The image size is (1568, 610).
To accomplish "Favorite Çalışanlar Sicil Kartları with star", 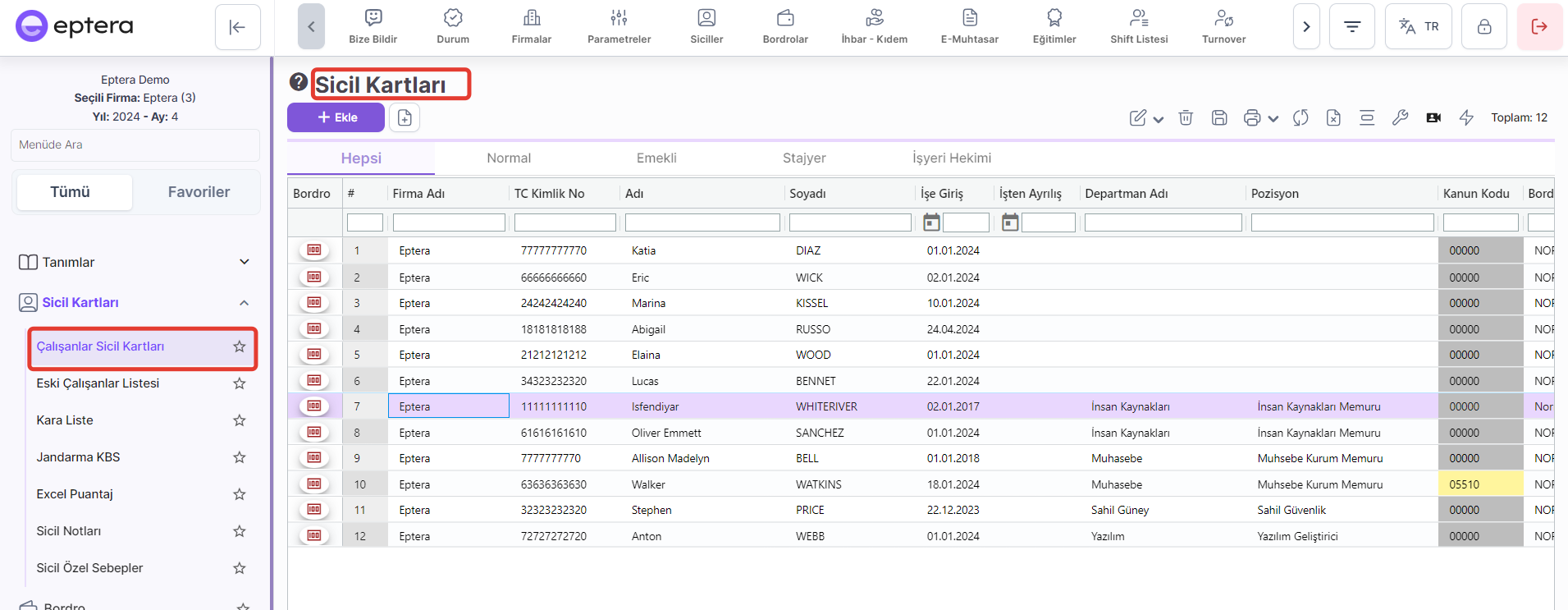I will [x=240, y=346].
